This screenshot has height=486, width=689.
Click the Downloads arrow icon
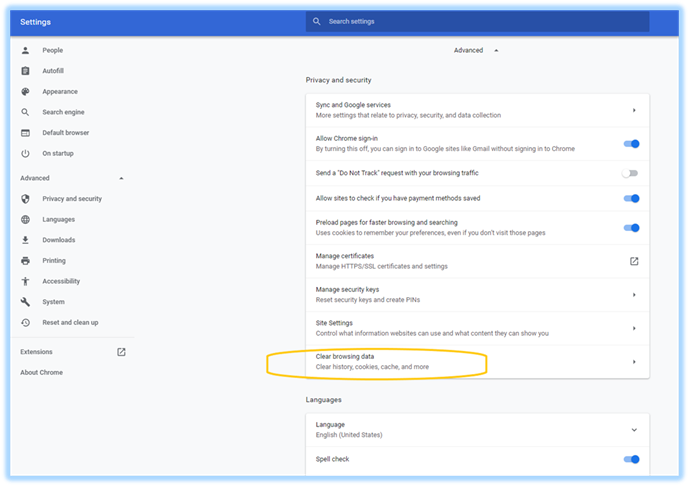[25, 240]
